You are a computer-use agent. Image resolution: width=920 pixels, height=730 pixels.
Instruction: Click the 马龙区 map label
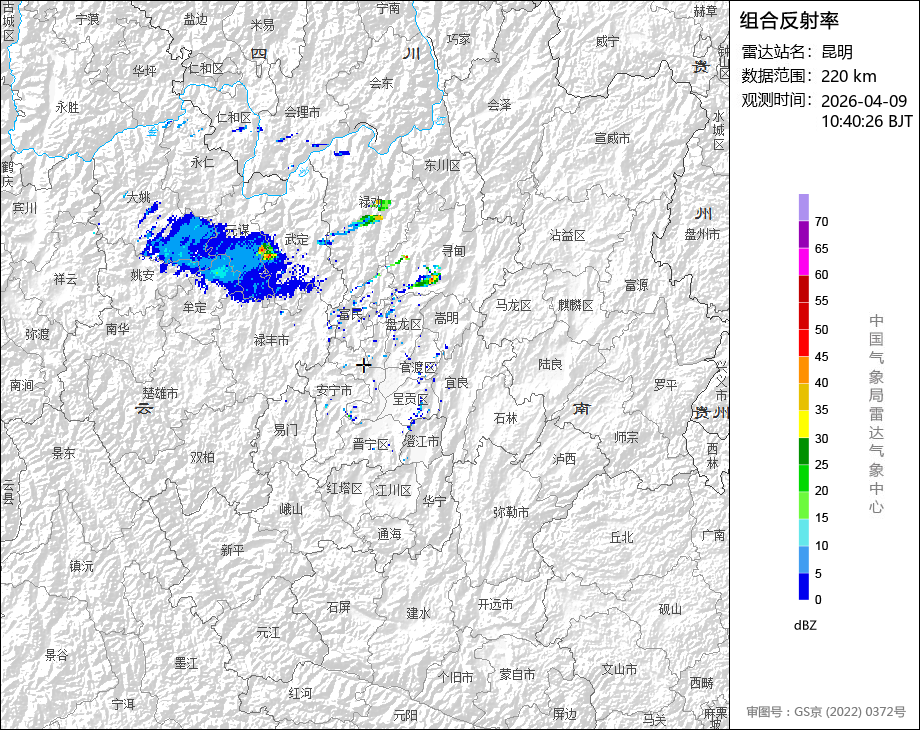pos(513,306)
